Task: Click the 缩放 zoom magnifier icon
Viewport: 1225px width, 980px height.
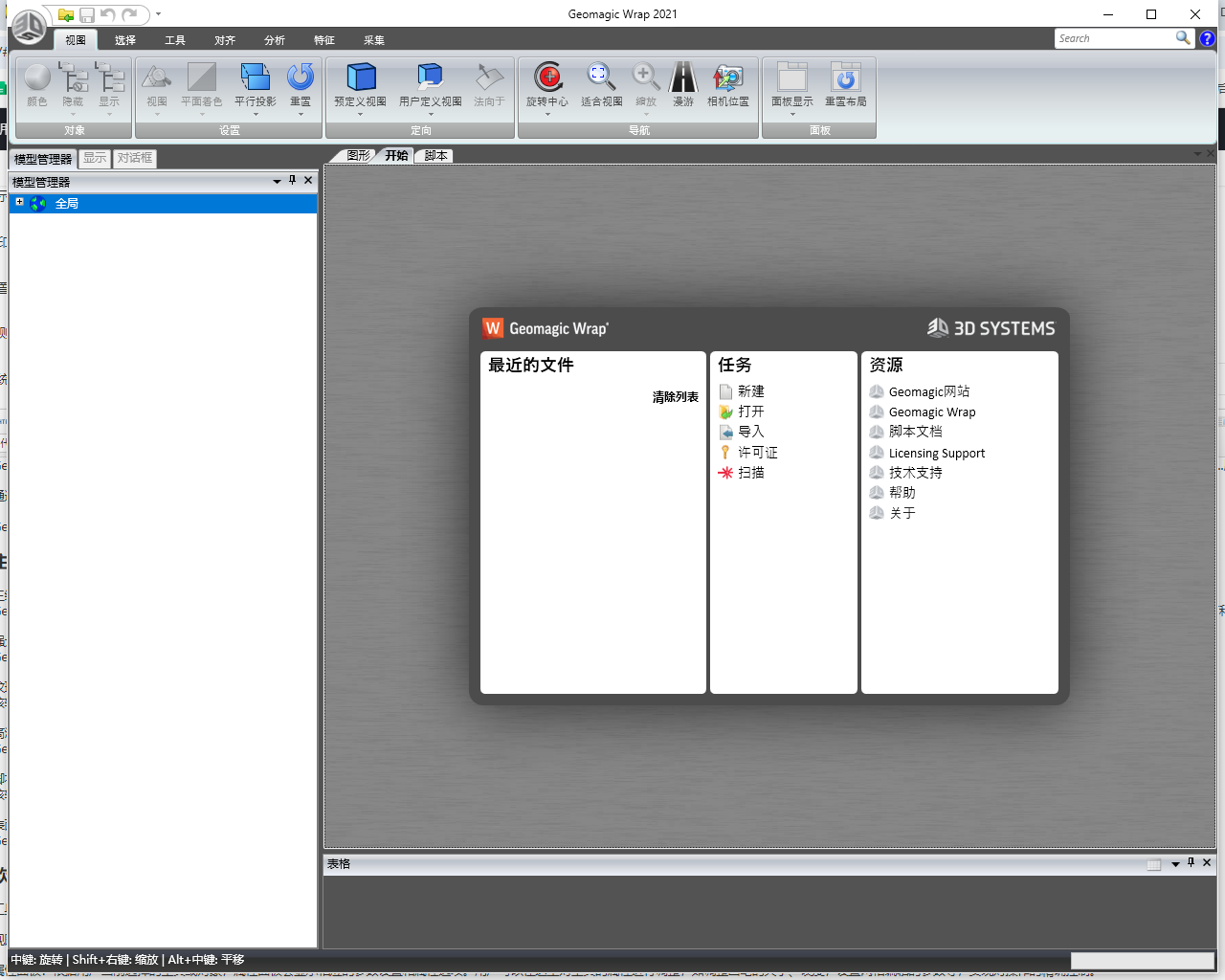Action: 646,78
